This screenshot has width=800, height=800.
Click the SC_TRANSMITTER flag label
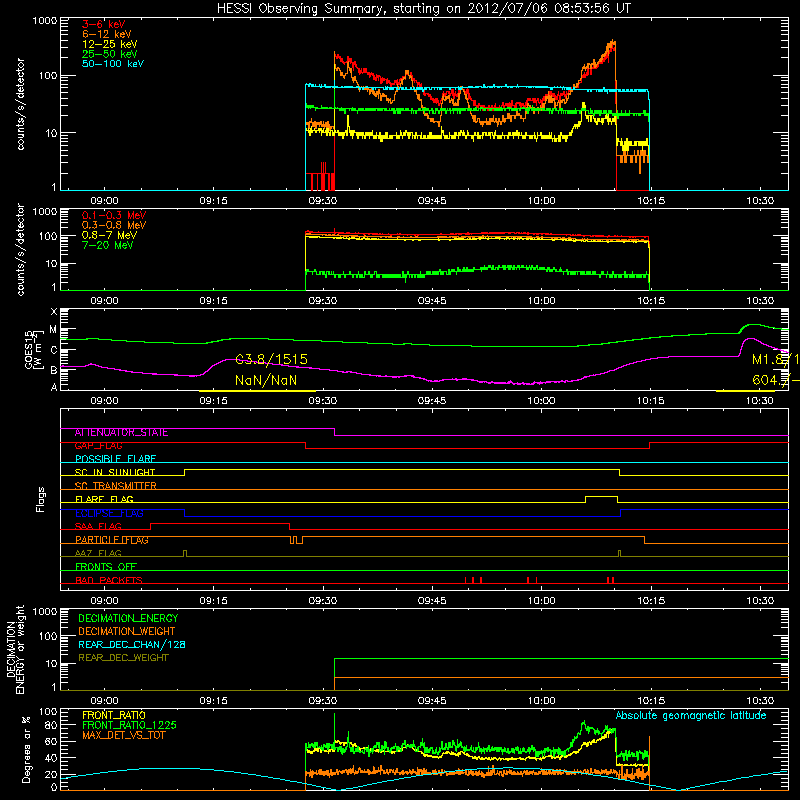(x=115, y=486)
